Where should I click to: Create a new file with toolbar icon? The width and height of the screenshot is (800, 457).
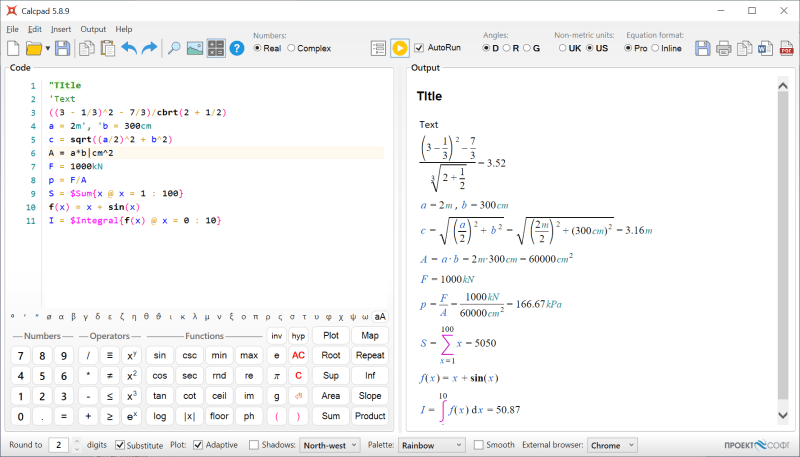[13, 48]
